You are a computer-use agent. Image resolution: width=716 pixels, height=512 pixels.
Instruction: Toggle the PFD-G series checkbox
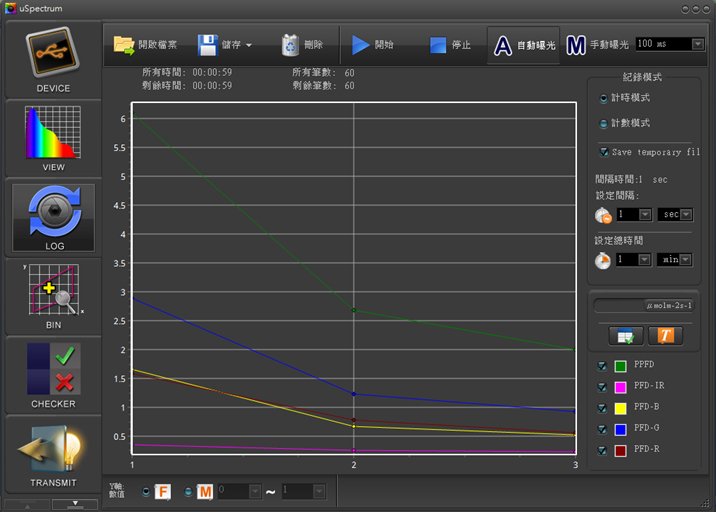(602, 429)
